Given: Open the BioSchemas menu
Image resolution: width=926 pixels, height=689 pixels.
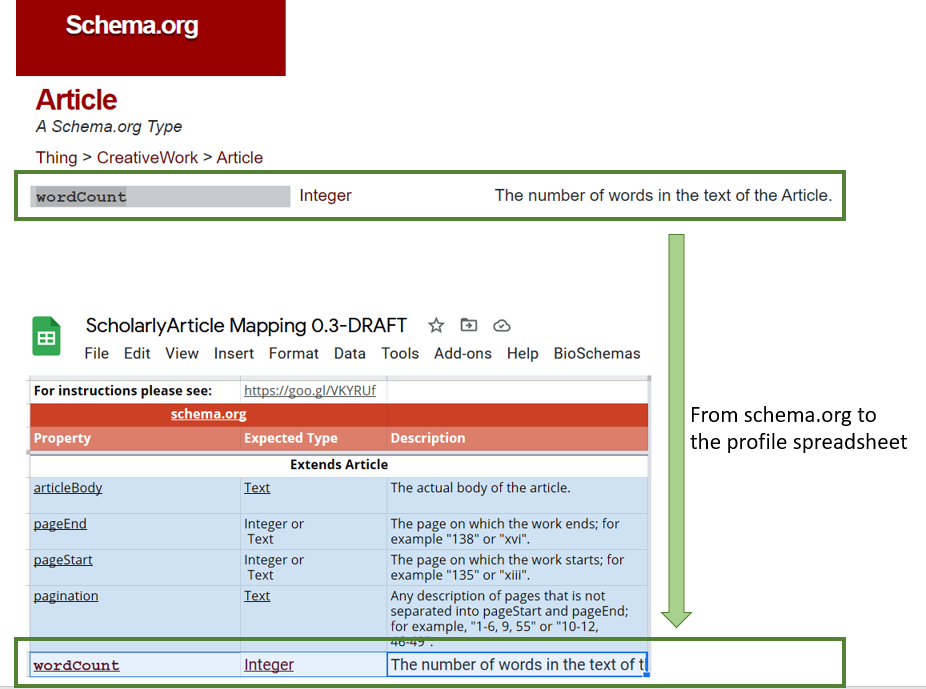Looking at the screenshot, I should pyautogui.click(x=596, y=353).
